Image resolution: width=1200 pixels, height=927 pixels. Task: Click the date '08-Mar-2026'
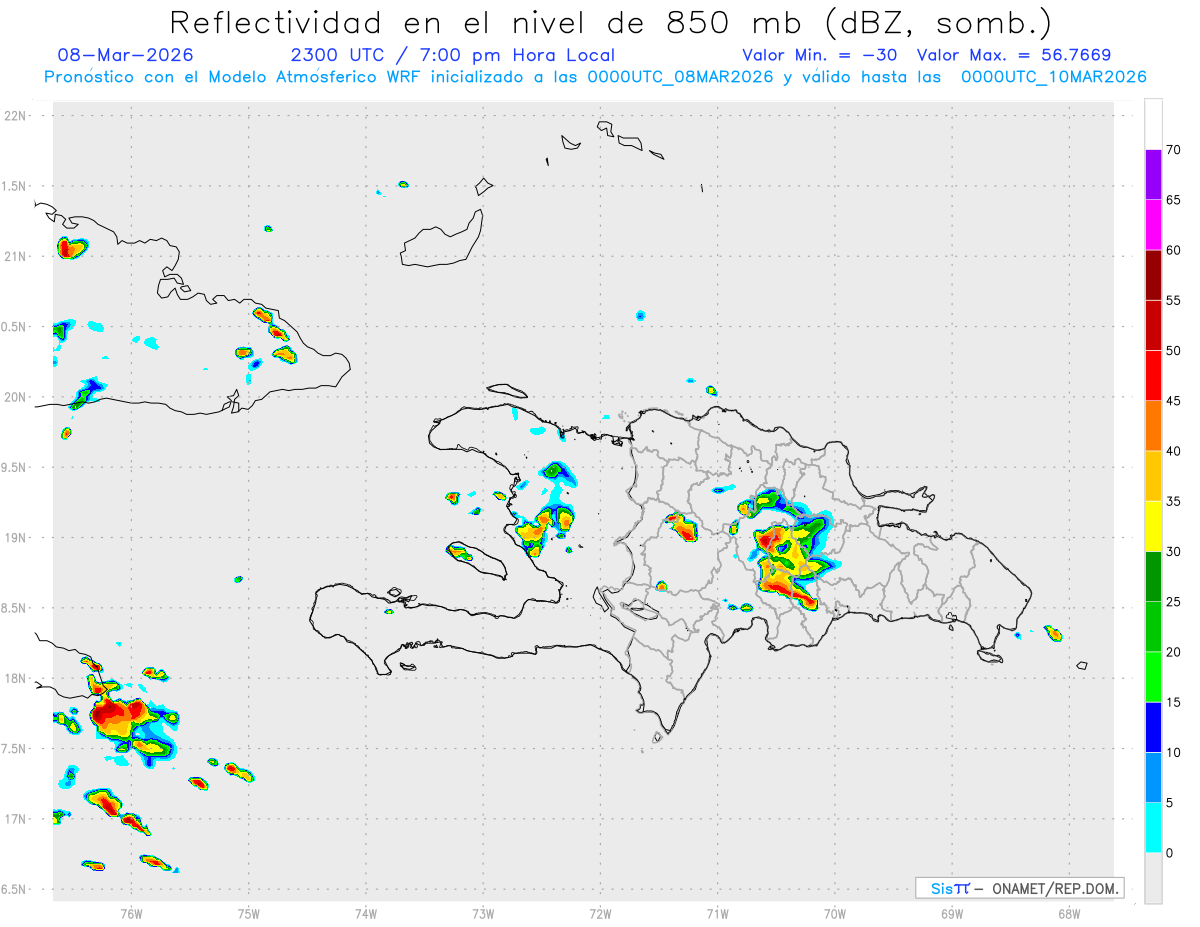(126, 55)
